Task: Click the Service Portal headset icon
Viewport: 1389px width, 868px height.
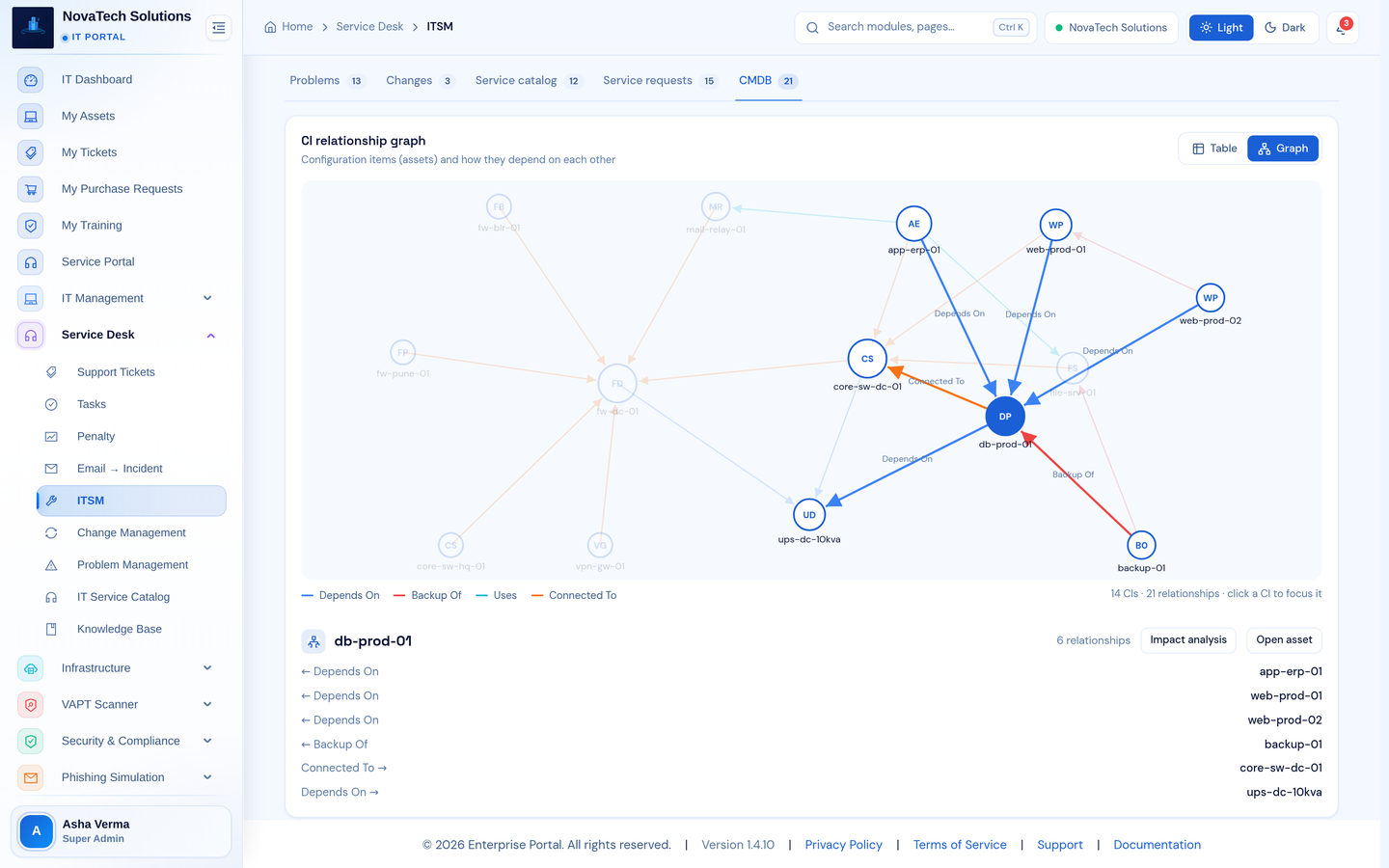Action: click(x=31, y=262)
